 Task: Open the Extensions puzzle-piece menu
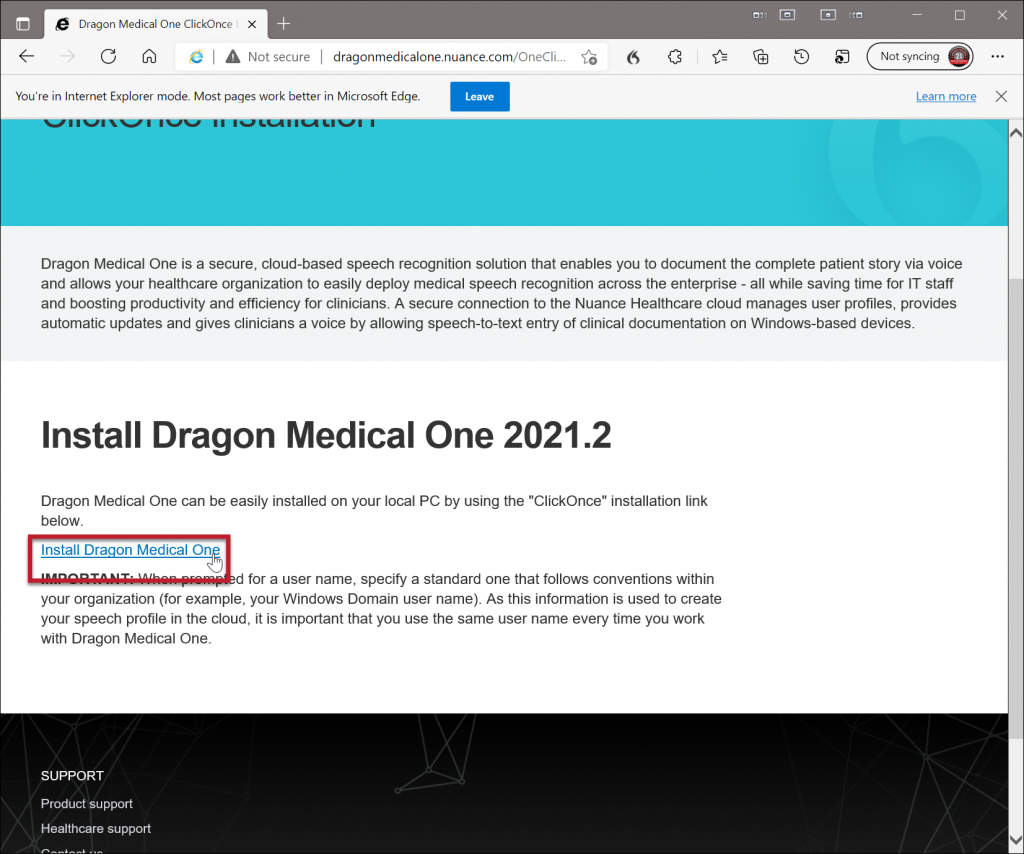point(675,57)
